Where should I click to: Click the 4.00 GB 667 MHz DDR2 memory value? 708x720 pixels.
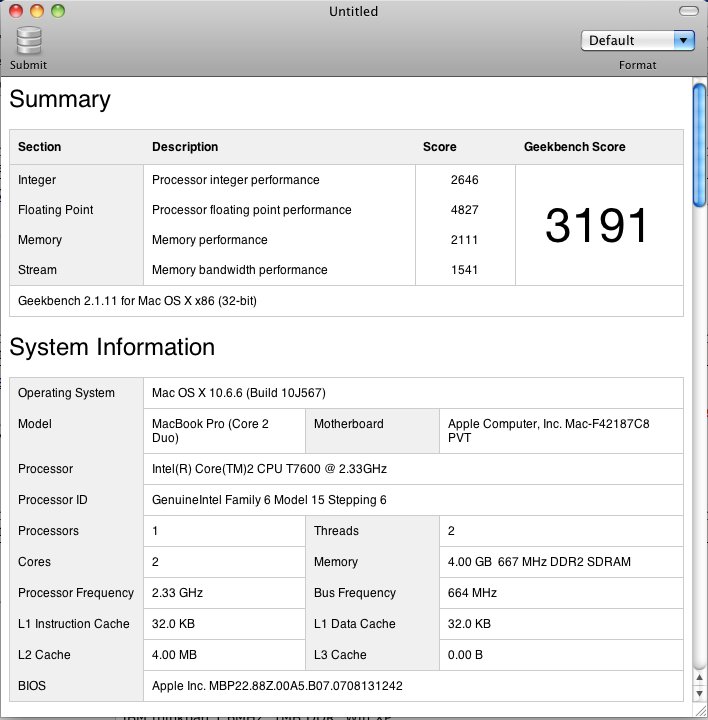(x=539, y=562)
